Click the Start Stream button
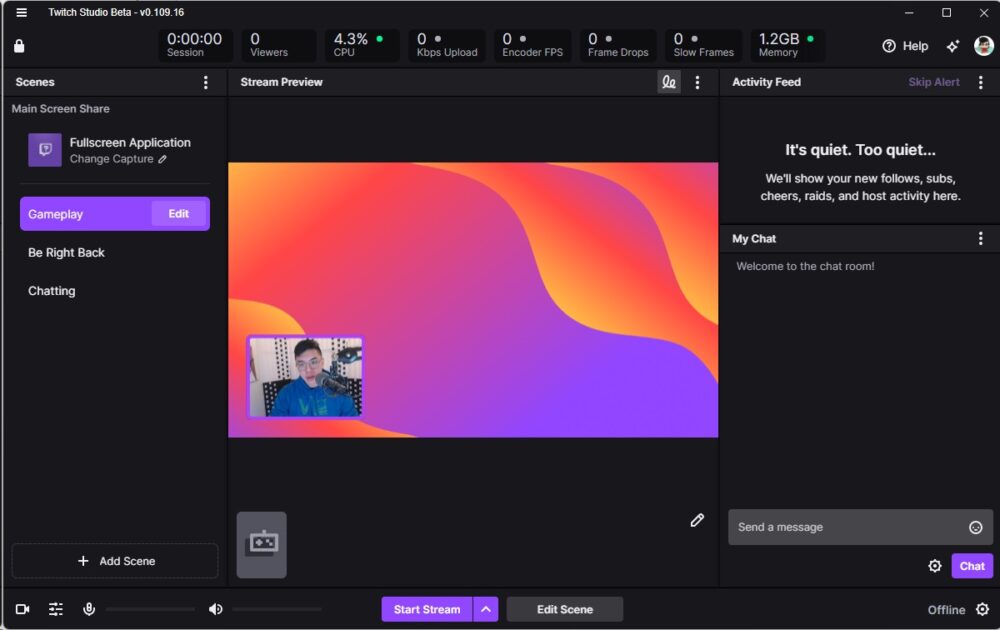 pos(426,608)
